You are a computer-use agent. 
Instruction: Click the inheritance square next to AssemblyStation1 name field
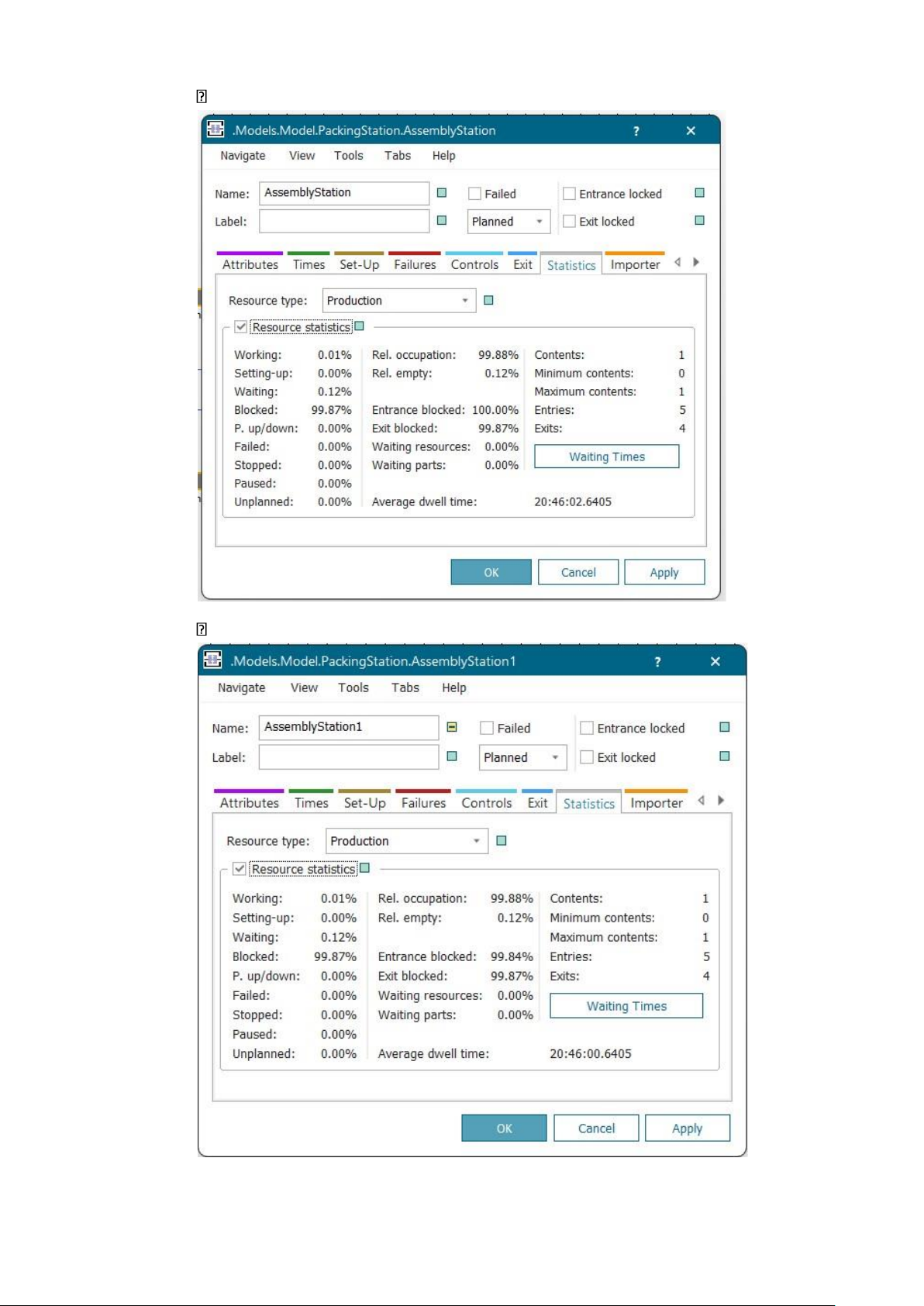[452, 727]
